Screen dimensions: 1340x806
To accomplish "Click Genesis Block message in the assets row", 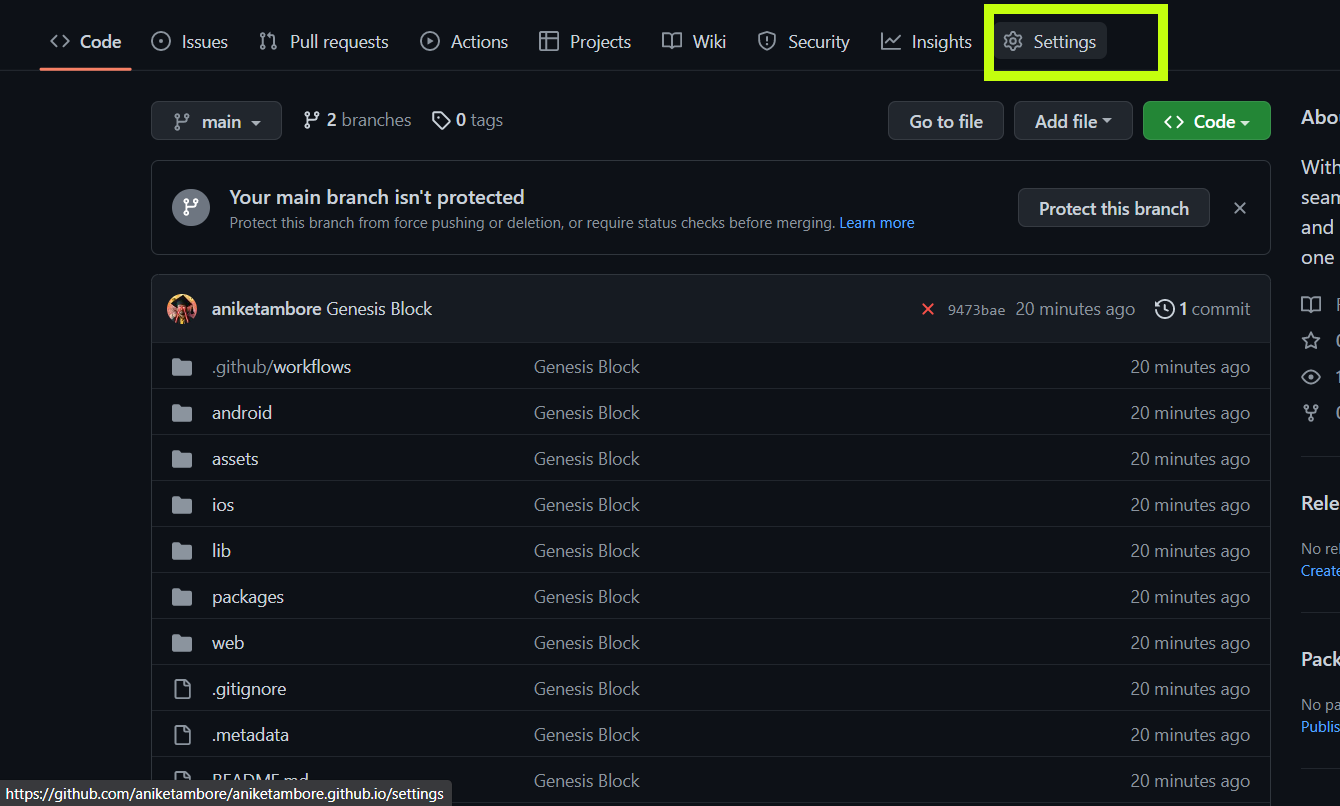I will [x=587, y=459].
